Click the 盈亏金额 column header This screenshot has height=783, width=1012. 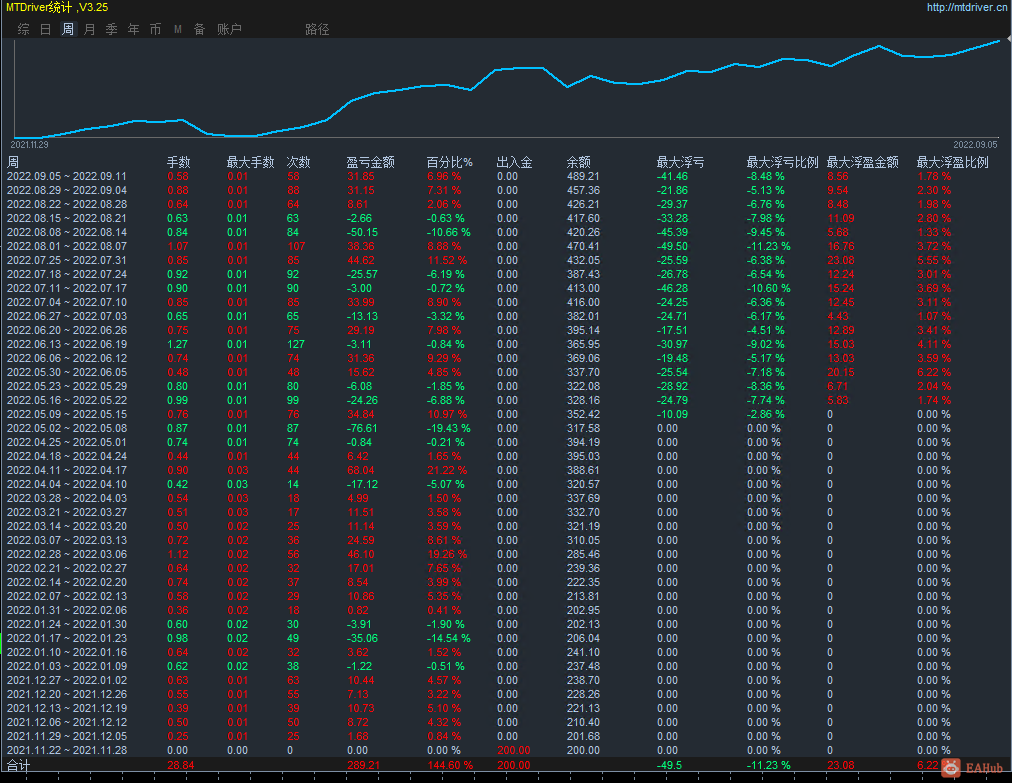[370, 162]
